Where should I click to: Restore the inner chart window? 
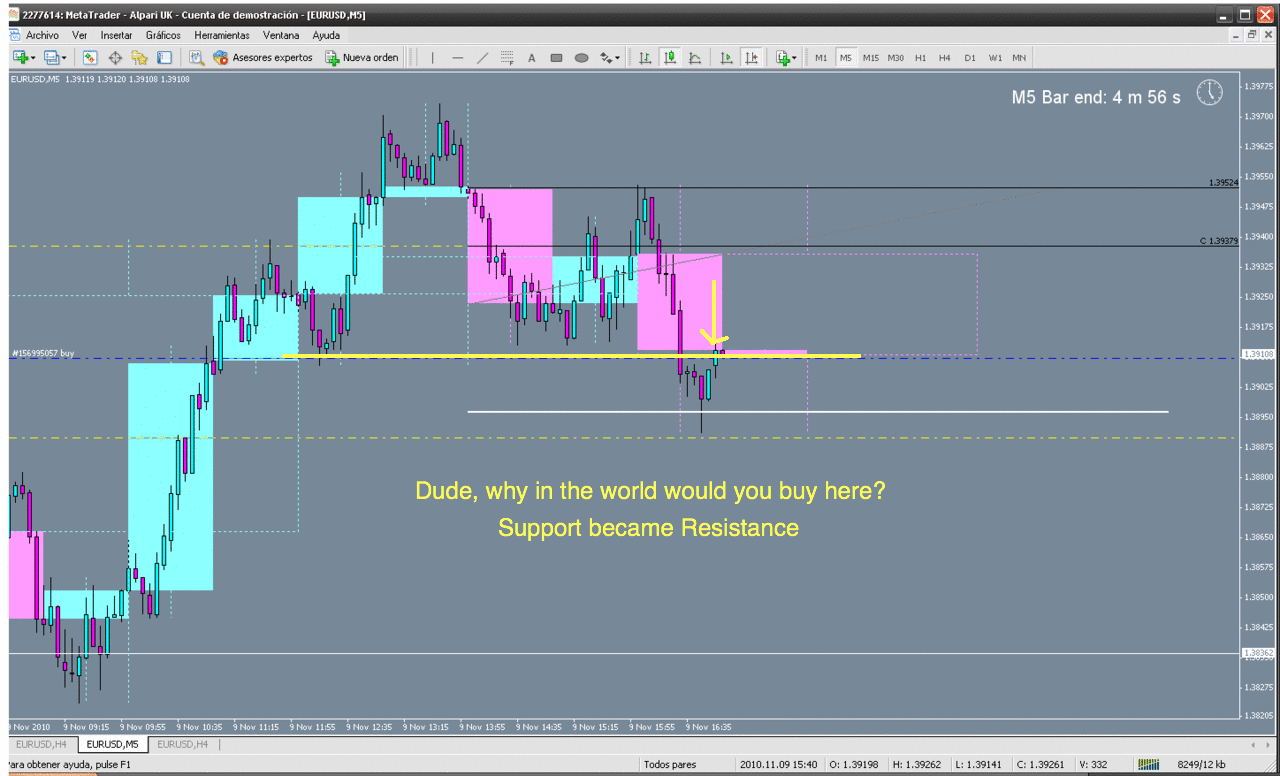(1251, 35)
